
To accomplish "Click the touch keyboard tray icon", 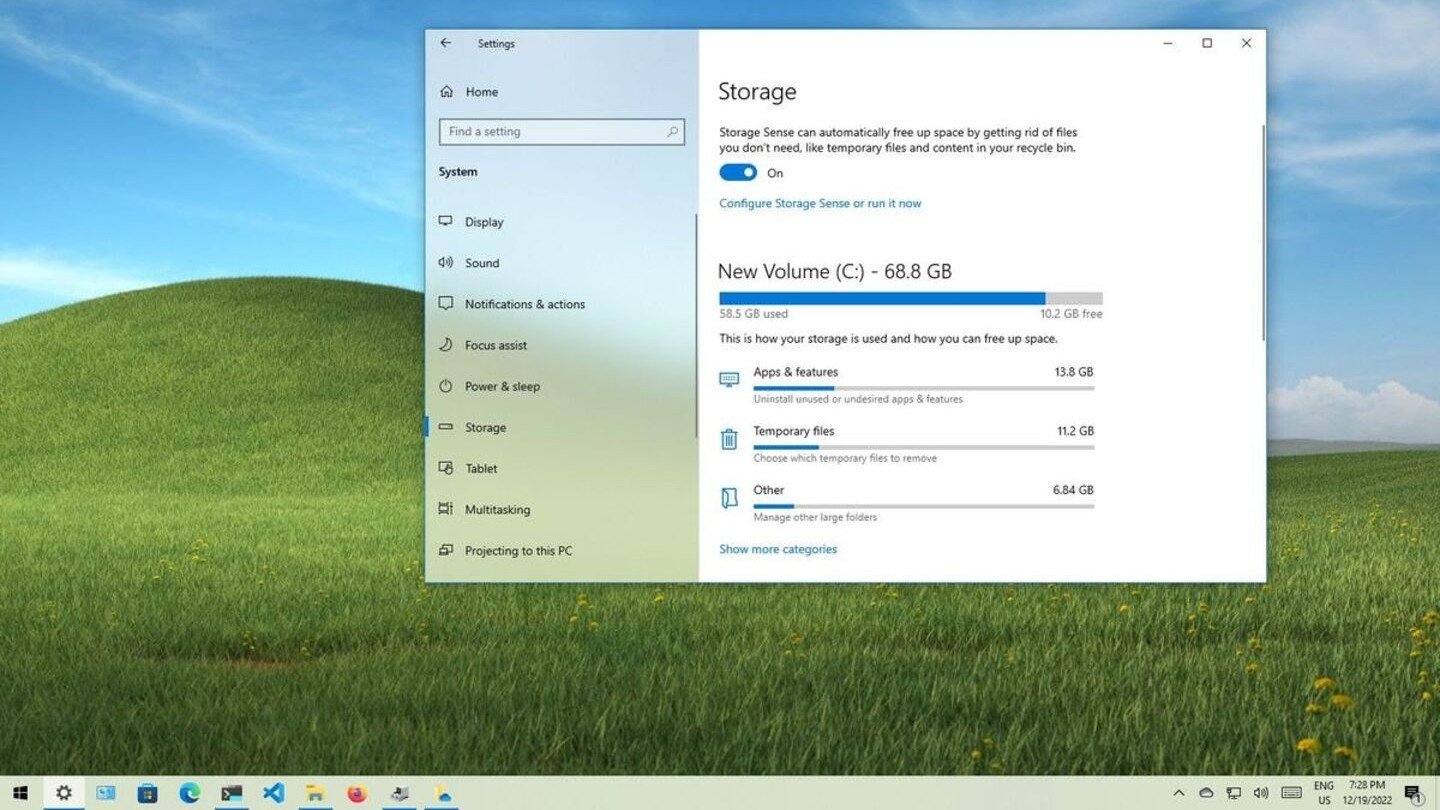I will point(1291,793).
